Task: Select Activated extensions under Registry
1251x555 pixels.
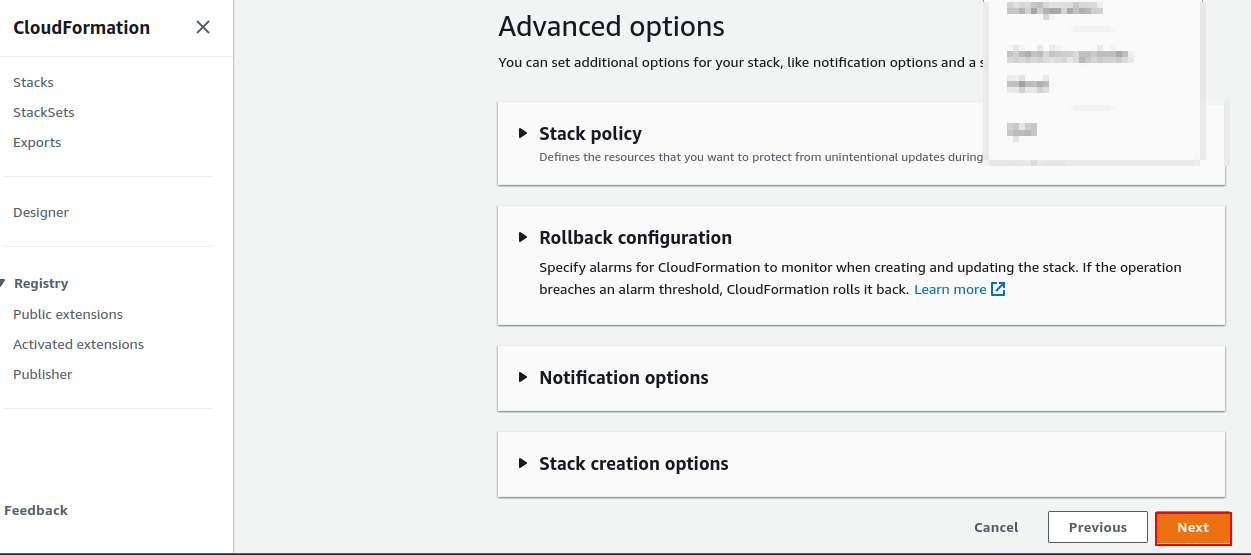Action: tap(78, 344)
